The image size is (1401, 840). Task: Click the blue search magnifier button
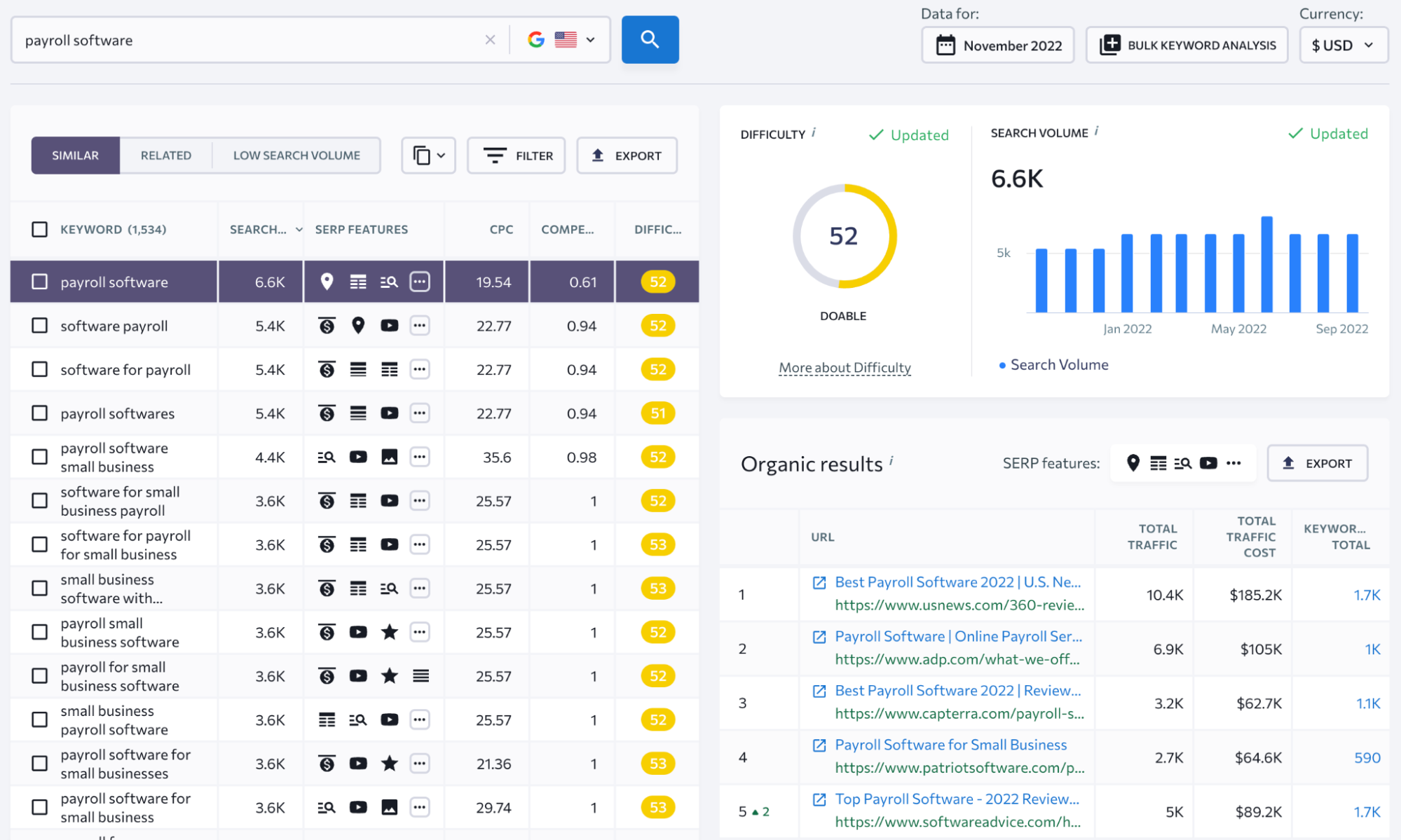650,40
